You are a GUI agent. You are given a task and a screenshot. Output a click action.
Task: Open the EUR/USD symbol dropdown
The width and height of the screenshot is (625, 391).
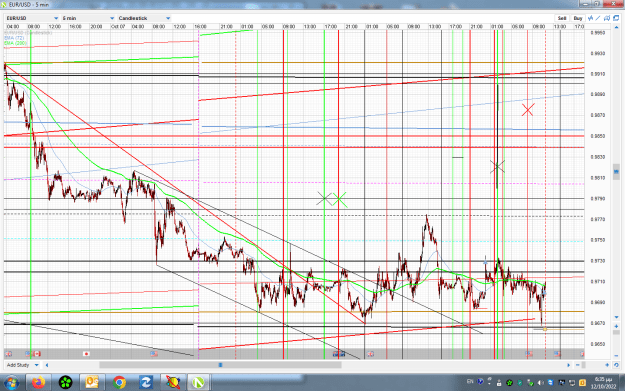point(32,18)
